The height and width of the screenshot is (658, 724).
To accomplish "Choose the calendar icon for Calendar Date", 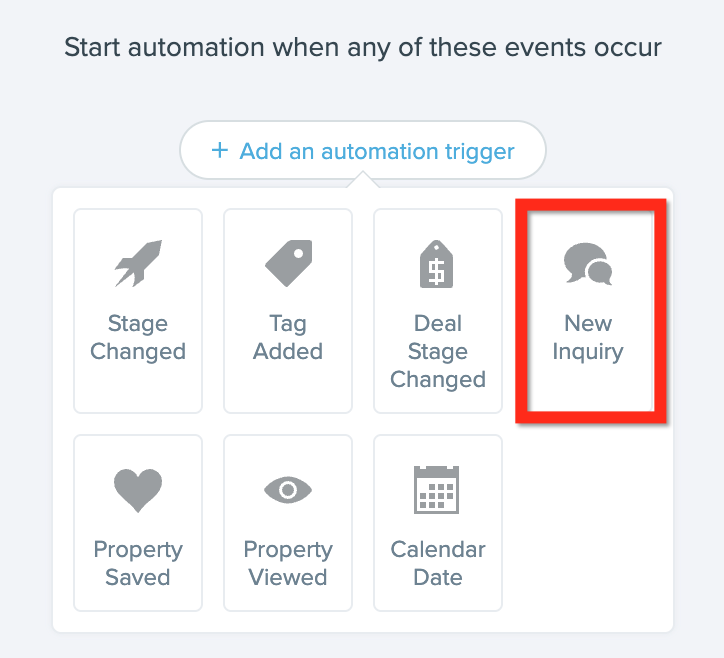I will click(x=437, y=489).
